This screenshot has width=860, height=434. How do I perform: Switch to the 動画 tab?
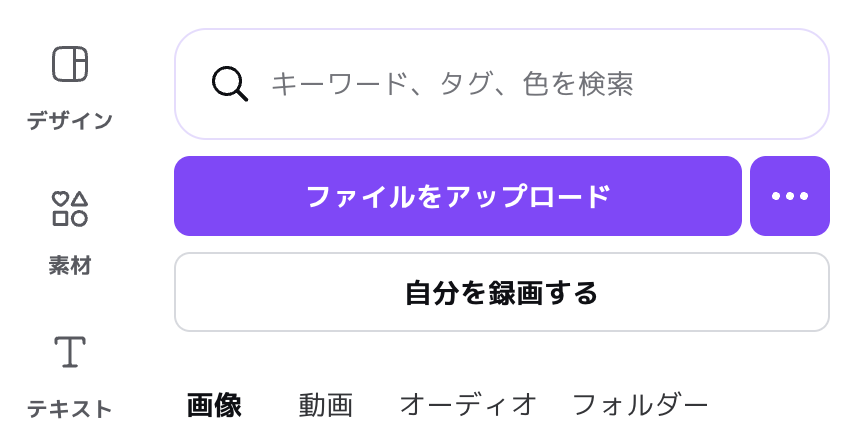click(325, 405)
